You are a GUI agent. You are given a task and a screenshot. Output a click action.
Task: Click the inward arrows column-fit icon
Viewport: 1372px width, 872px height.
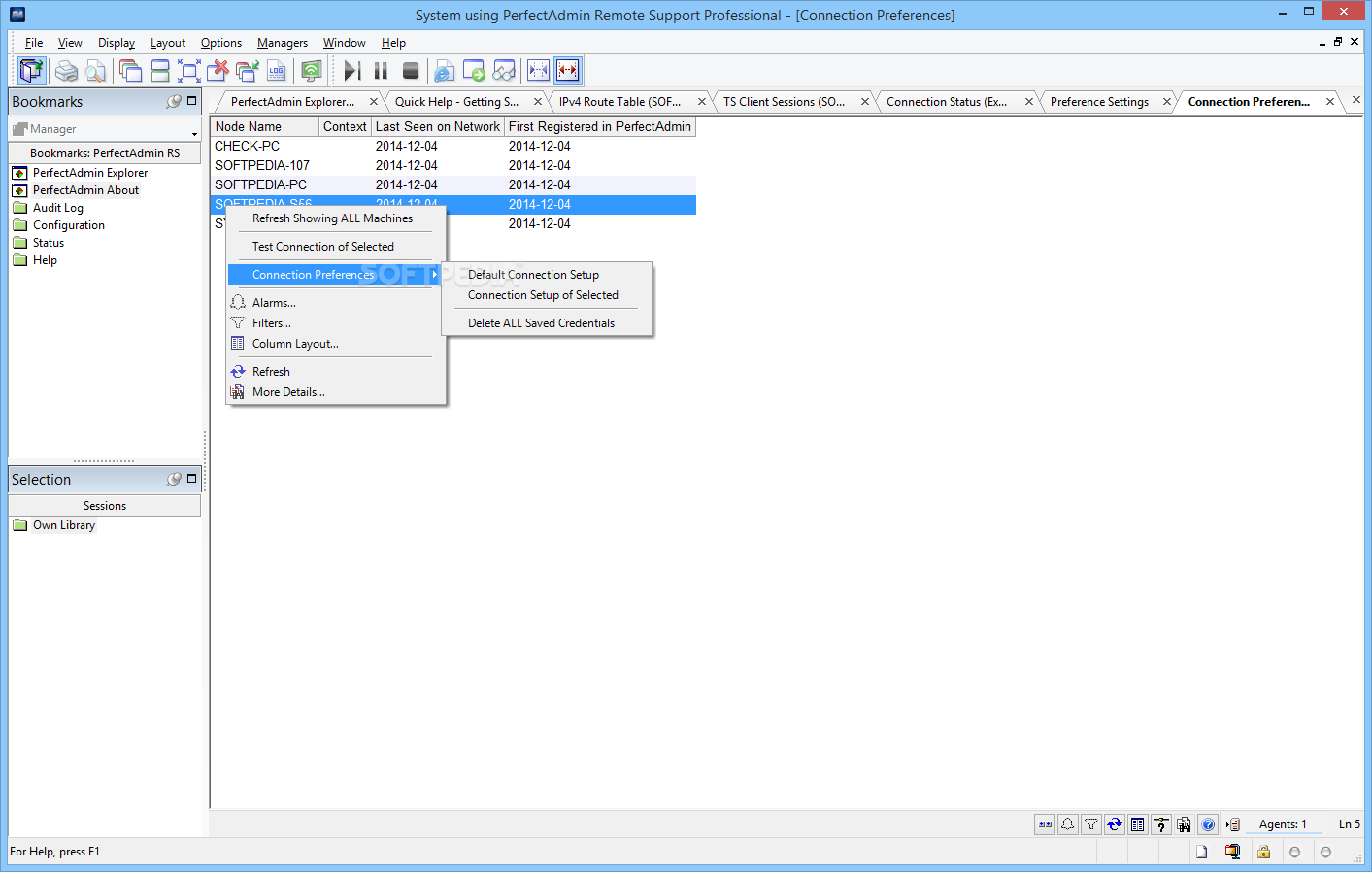click(x=538, y=71)
